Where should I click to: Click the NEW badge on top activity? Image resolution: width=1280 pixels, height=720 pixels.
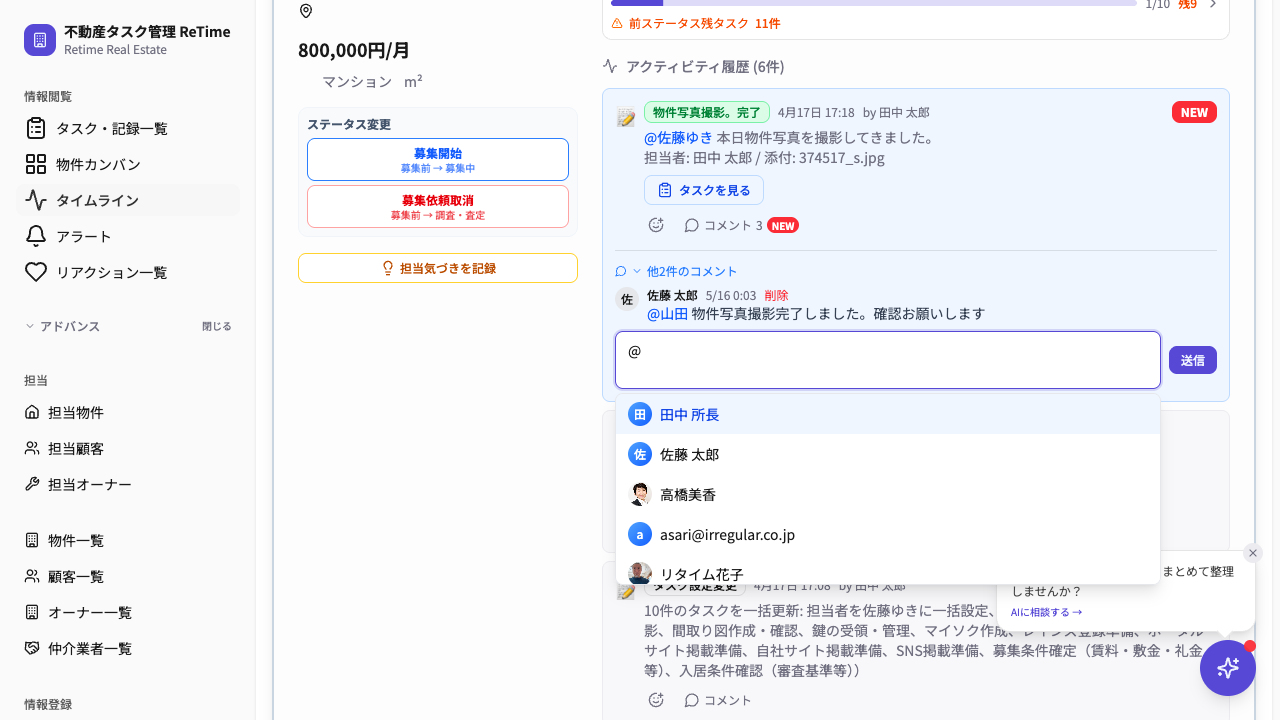(x=1194, y=112)
